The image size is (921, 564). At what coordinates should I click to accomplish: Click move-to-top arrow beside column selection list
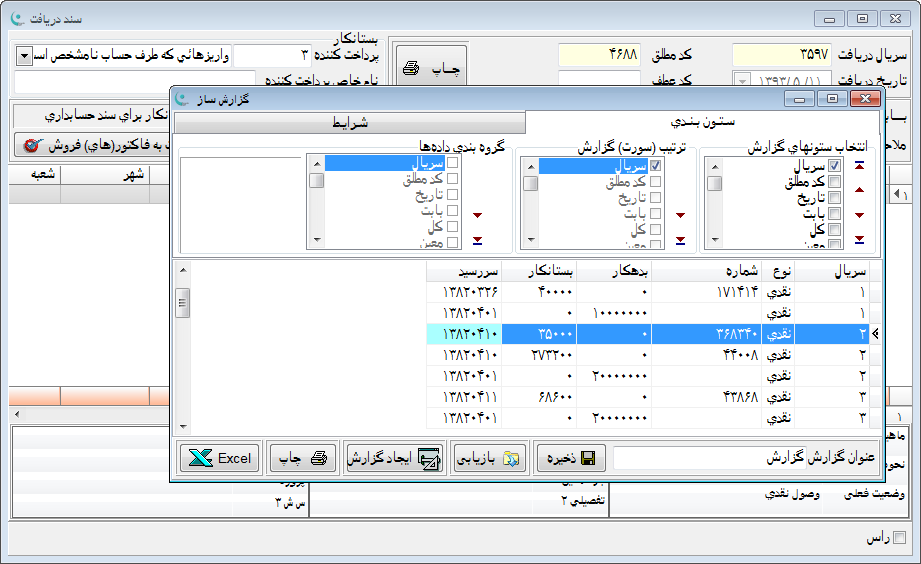point(859,168)
